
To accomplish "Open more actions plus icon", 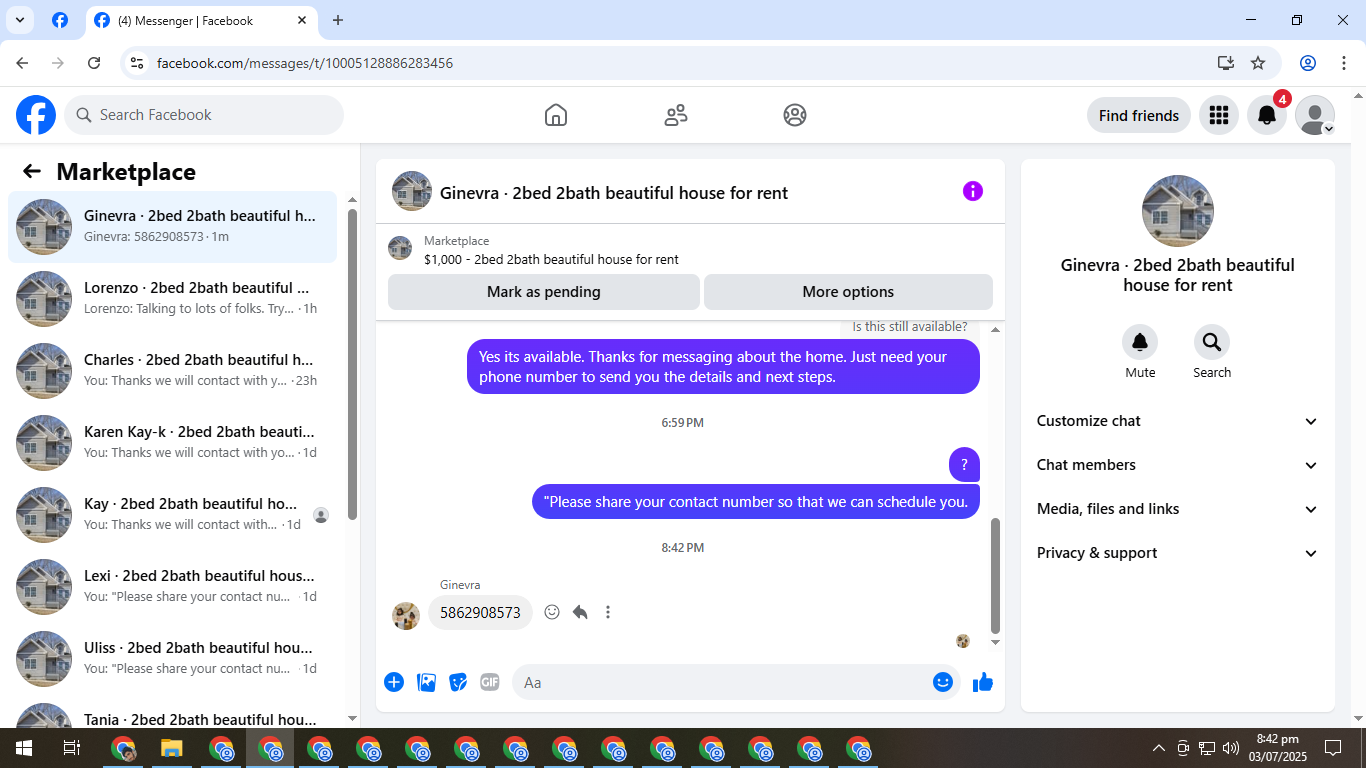I will (394, 682).
